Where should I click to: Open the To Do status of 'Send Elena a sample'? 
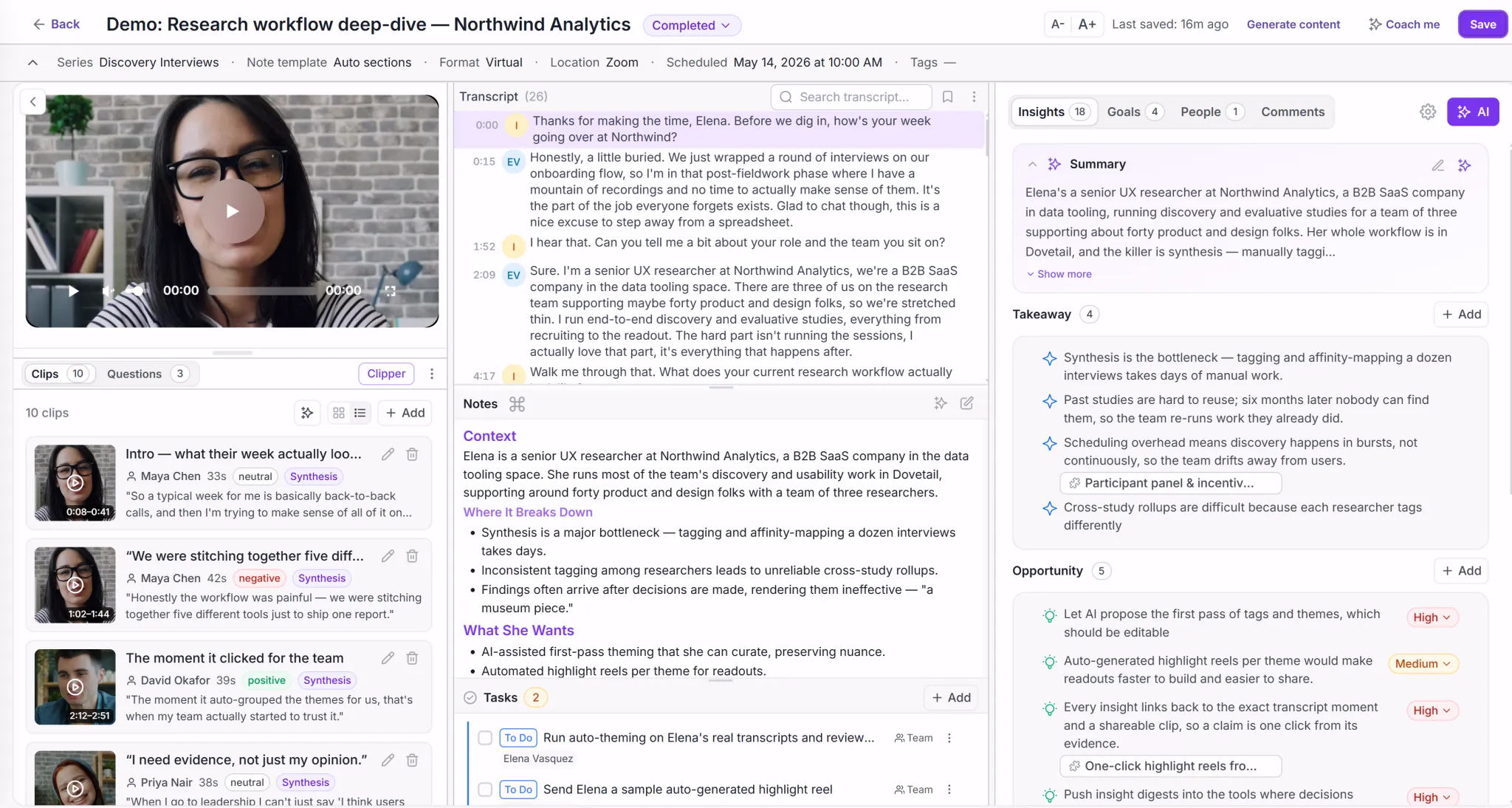click(518, 790)
